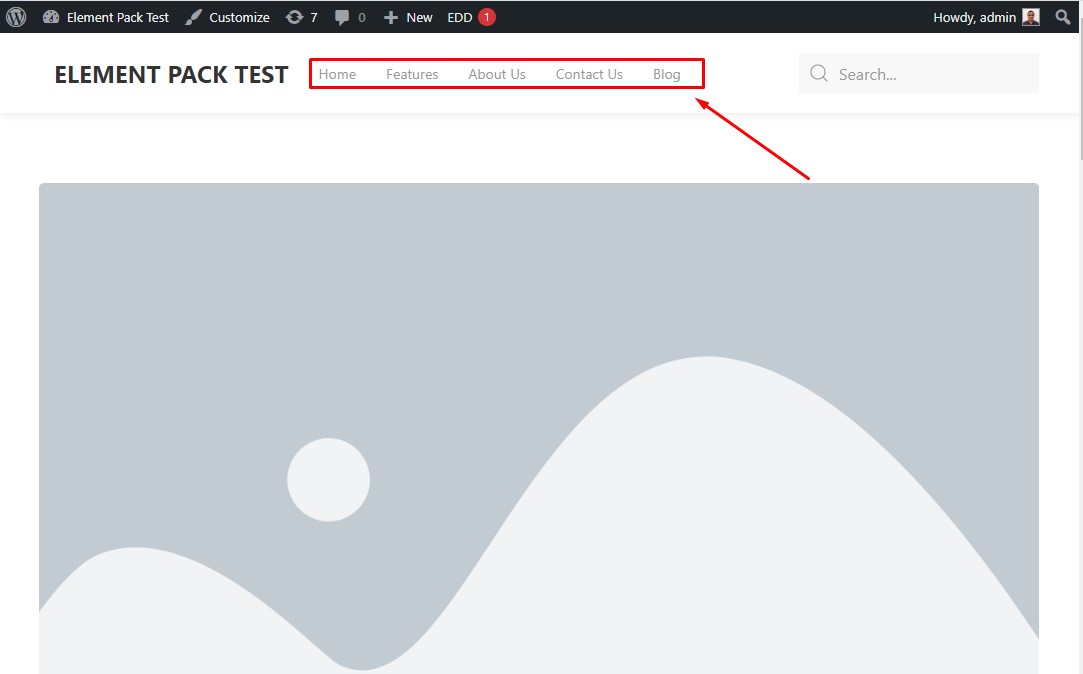Select Home in the navigation menu

click(x=337, y=73)
